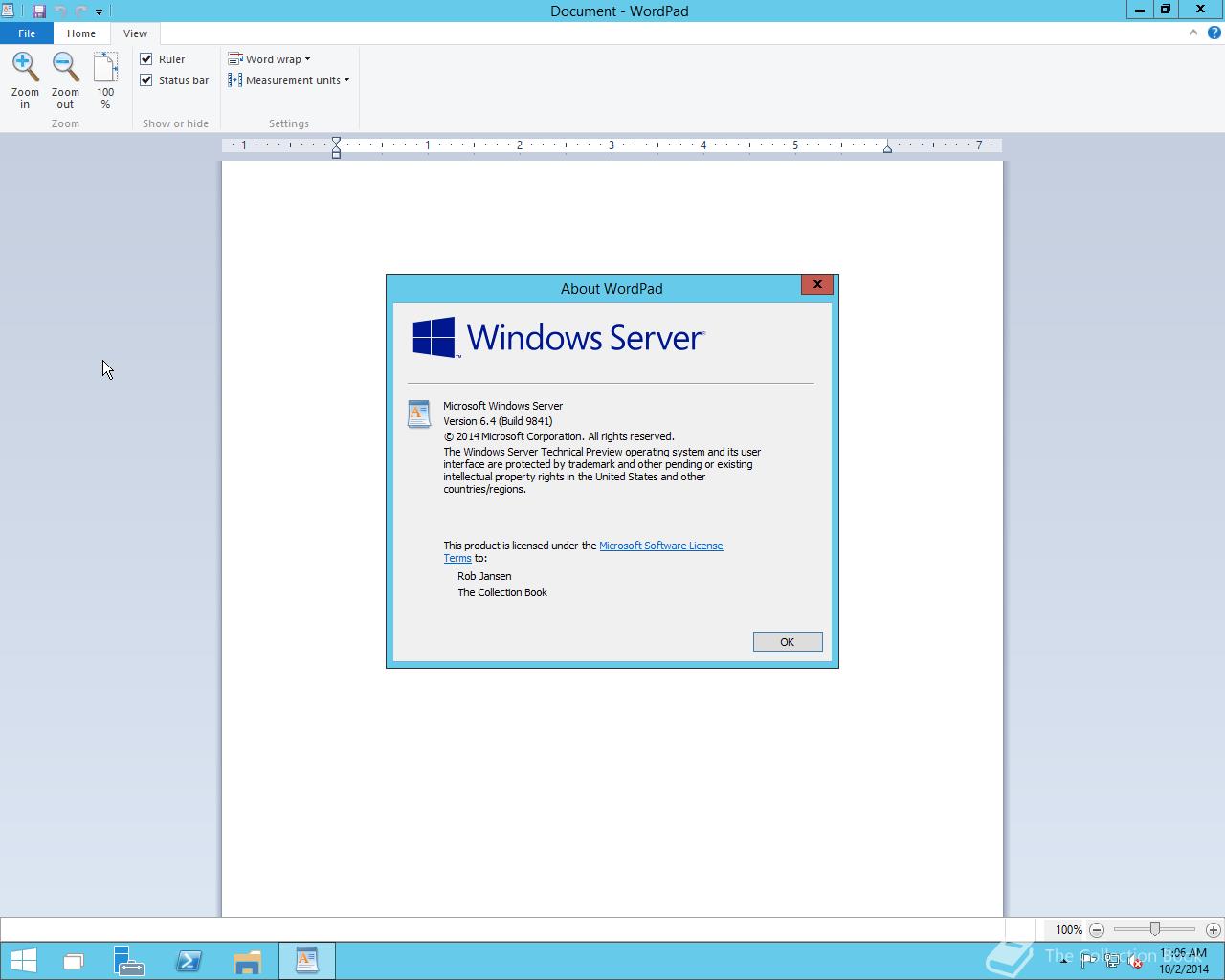The height and width of the screenshot is (980, 1225).
Task: Click the Redo arrow in the quick access toolbar
Action: [81, 11]
